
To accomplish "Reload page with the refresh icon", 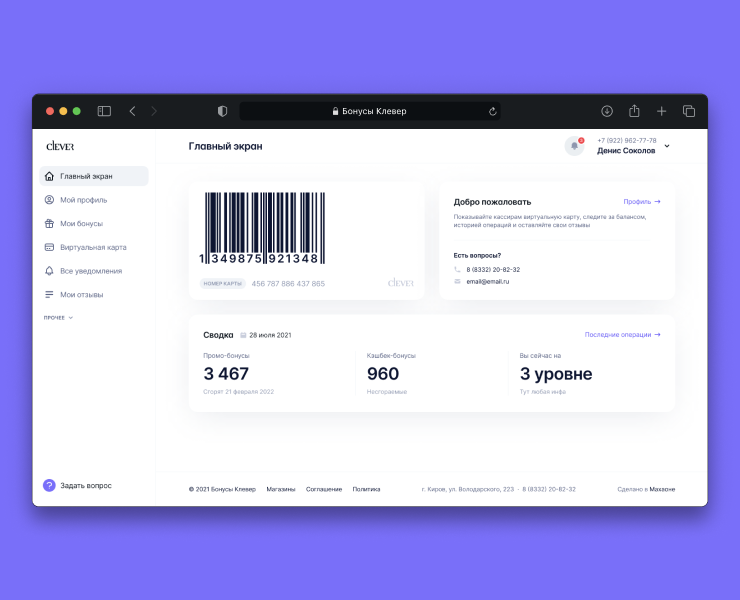I will [x=492, y=111].
